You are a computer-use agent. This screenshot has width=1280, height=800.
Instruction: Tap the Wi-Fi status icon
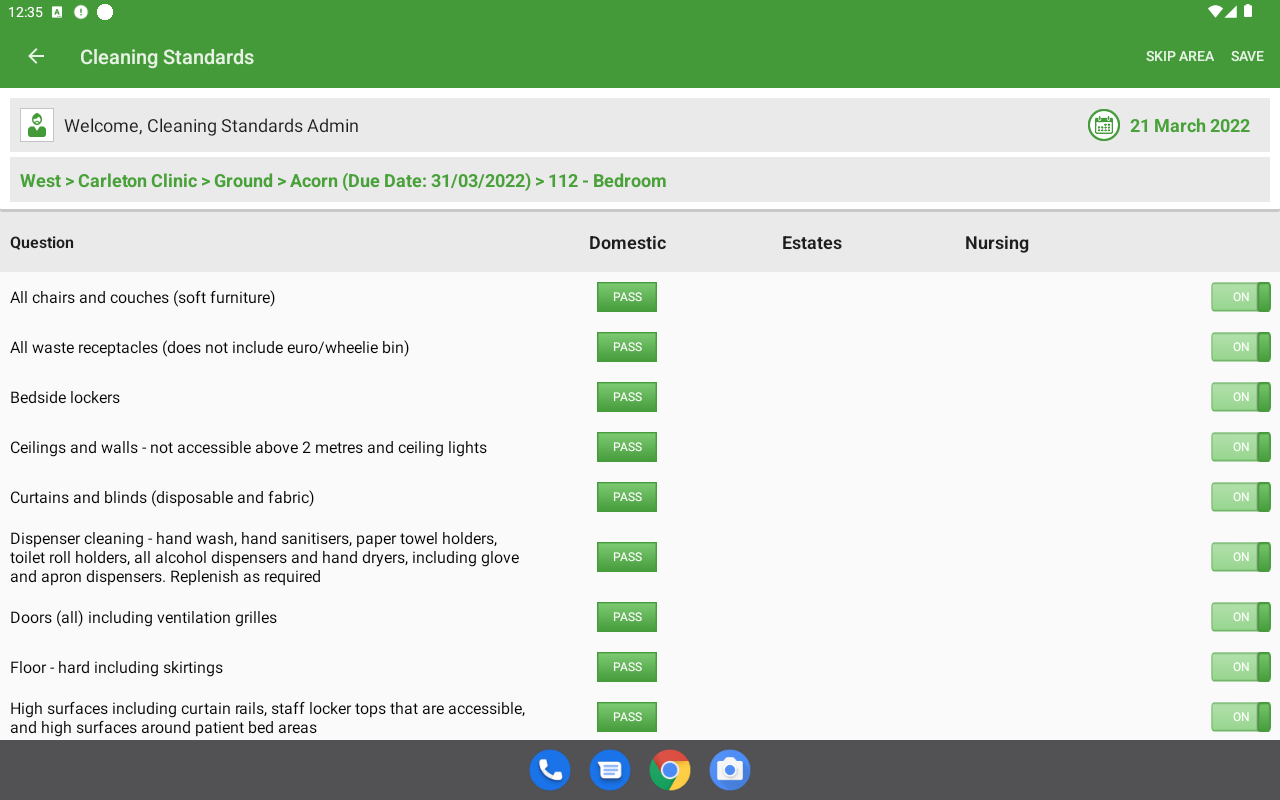pyautogui.click(x=1215, y=12)
